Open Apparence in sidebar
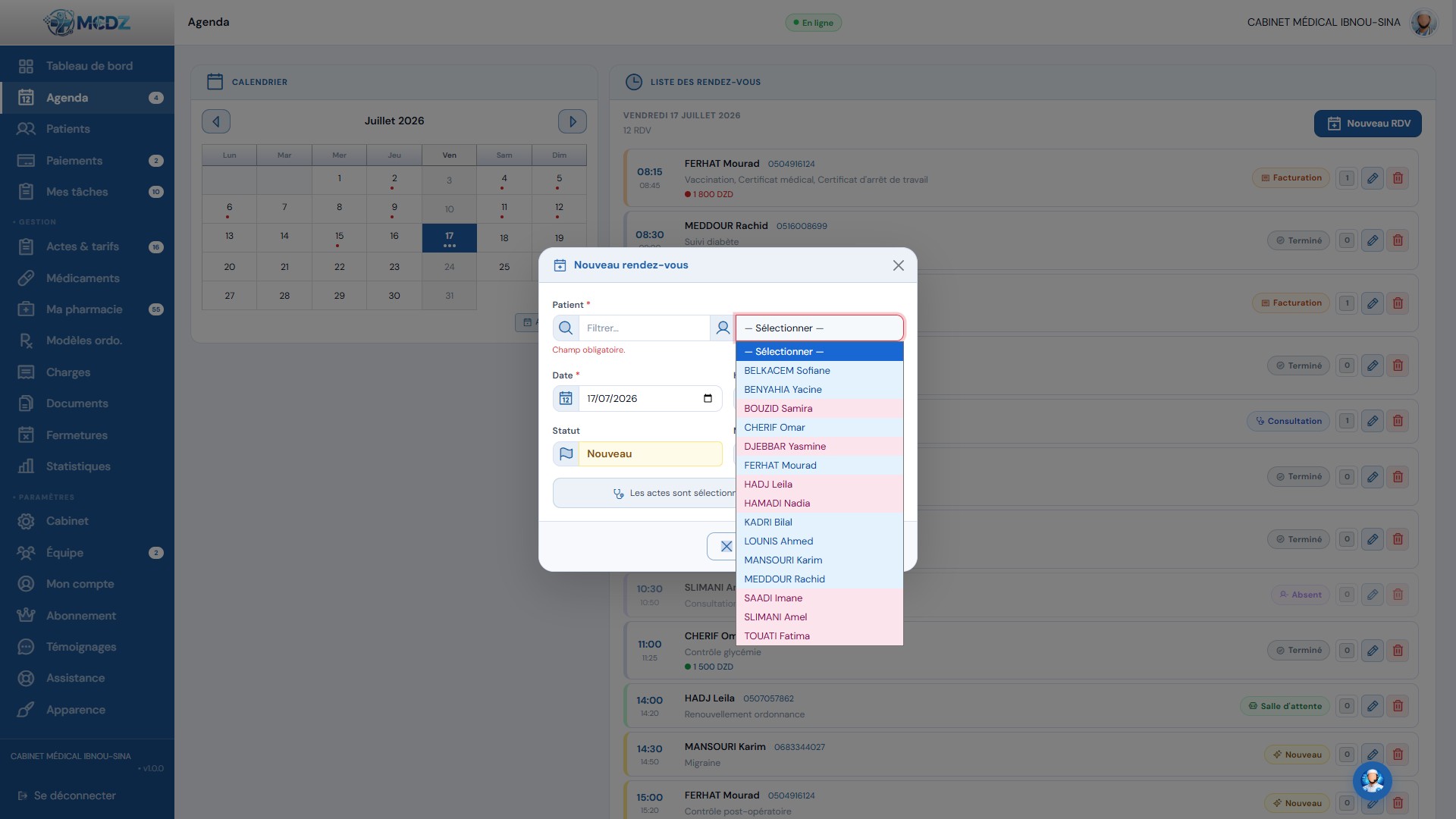 tap(87, 710)
